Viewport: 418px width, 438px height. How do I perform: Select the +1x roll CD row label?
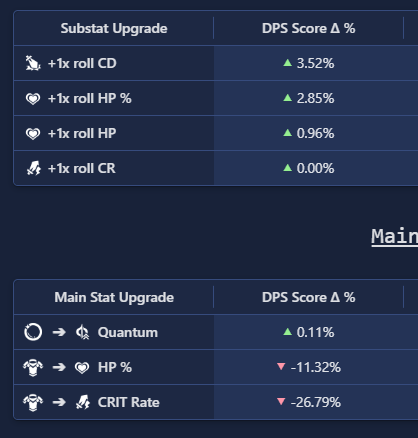click(82, 63)
